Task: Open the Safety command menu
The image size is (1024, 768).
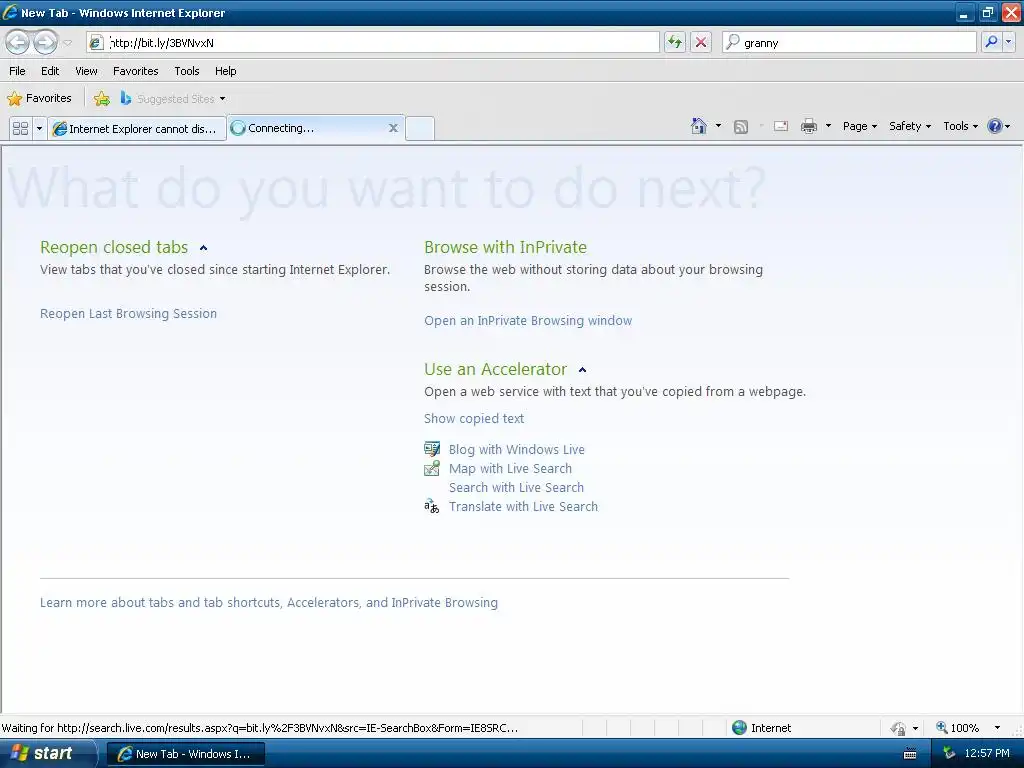Action: click(910, 126)
